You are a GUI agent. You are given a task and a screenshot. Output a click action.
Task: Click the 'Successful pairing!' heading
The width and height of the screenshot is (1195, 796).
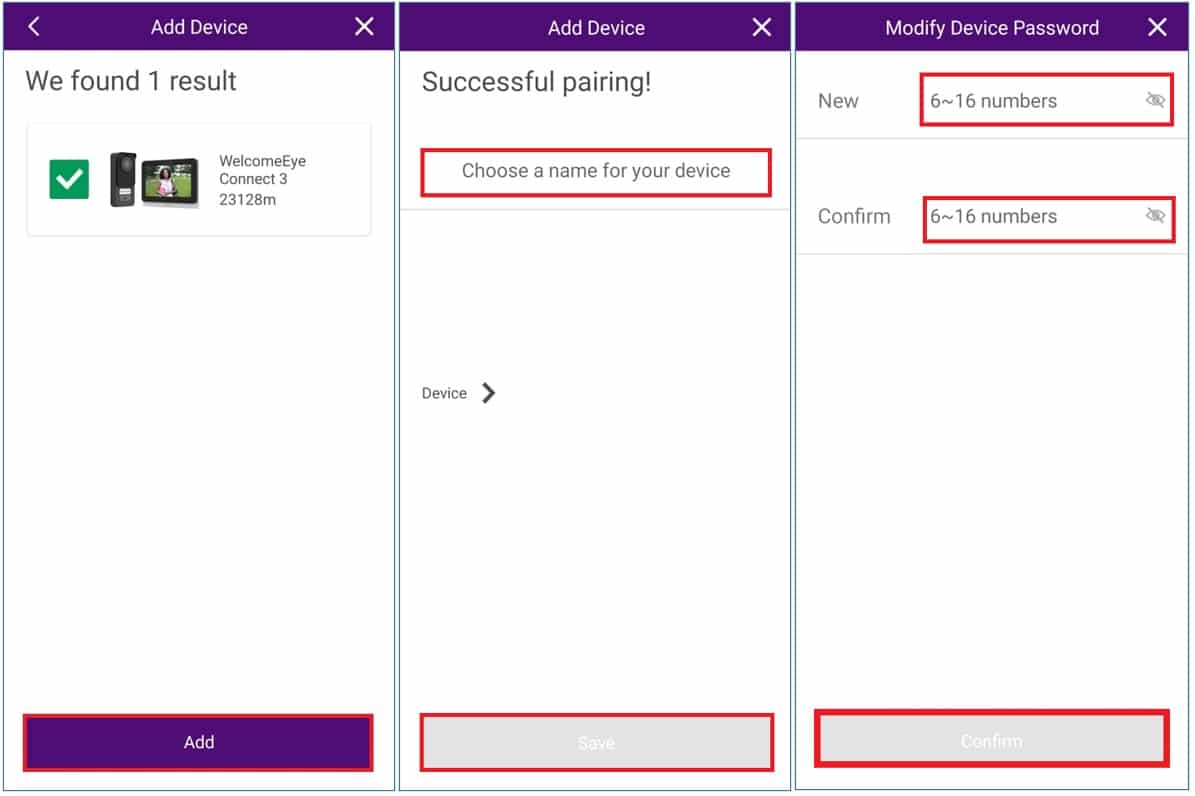(x=537, y=82)
